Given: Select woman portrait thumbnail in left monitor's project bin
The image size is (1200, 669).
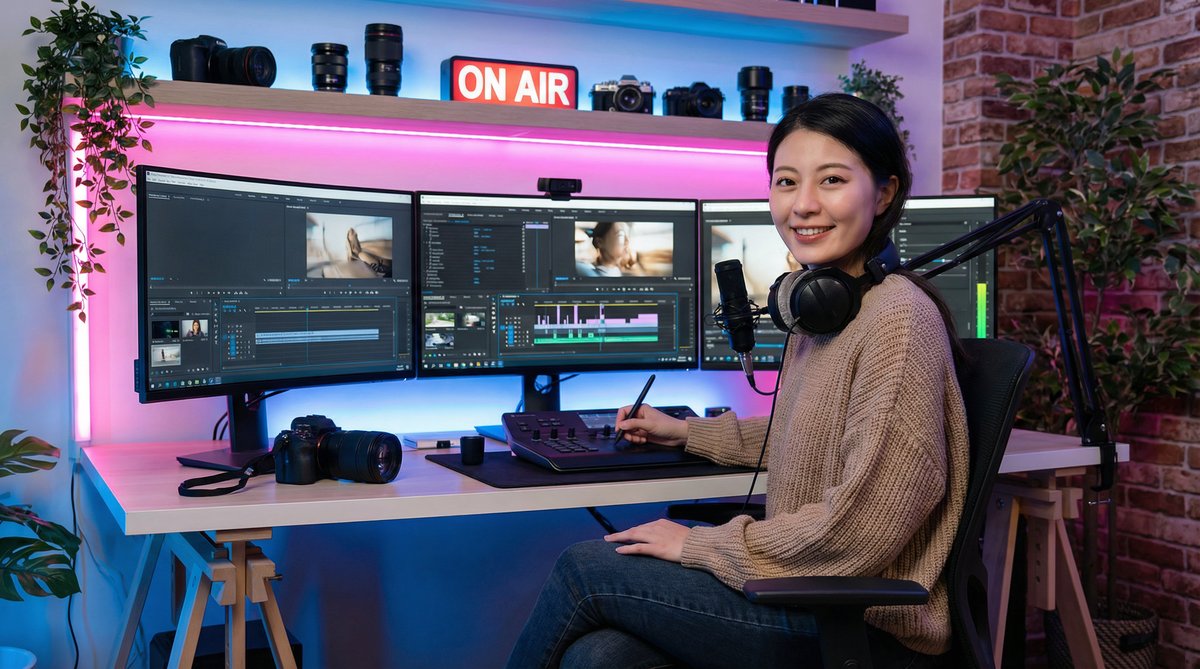Looking at the screenshot, I should tap(193, 328).
